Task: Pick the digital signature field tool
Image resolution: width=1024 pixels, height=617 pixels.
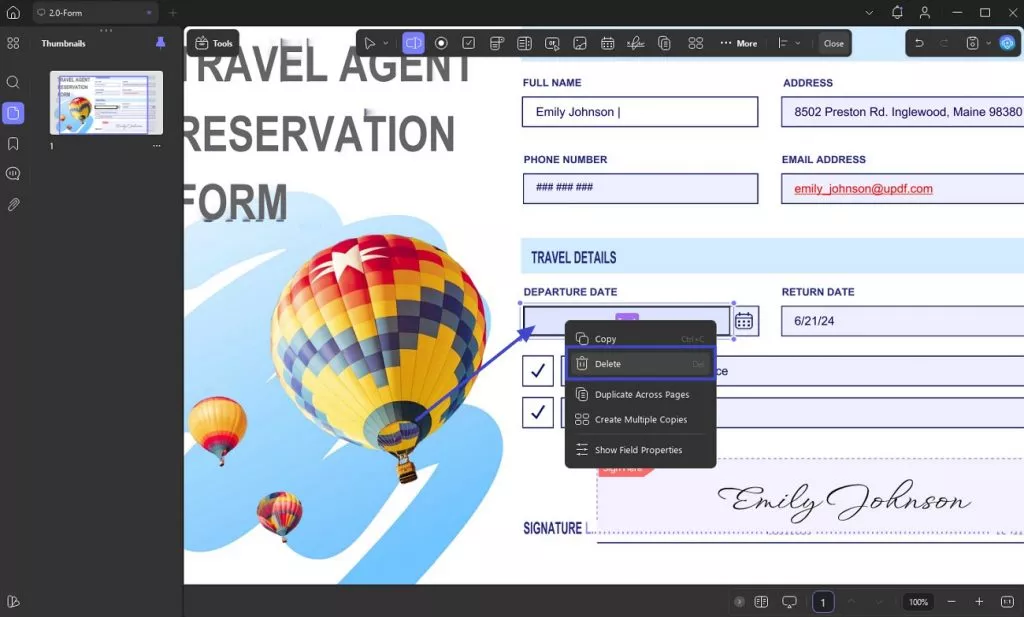Action: click(x=635, y=43)
